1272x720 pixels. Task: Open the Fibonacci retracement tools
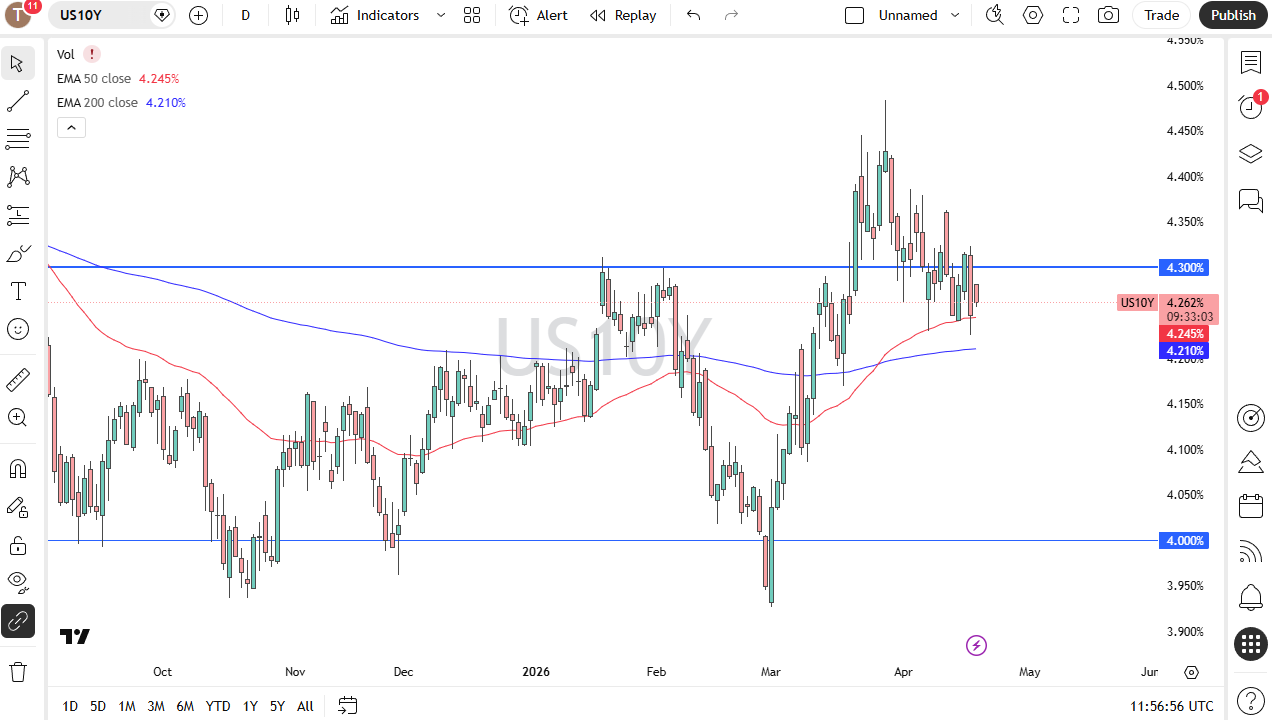coord(18,139)
